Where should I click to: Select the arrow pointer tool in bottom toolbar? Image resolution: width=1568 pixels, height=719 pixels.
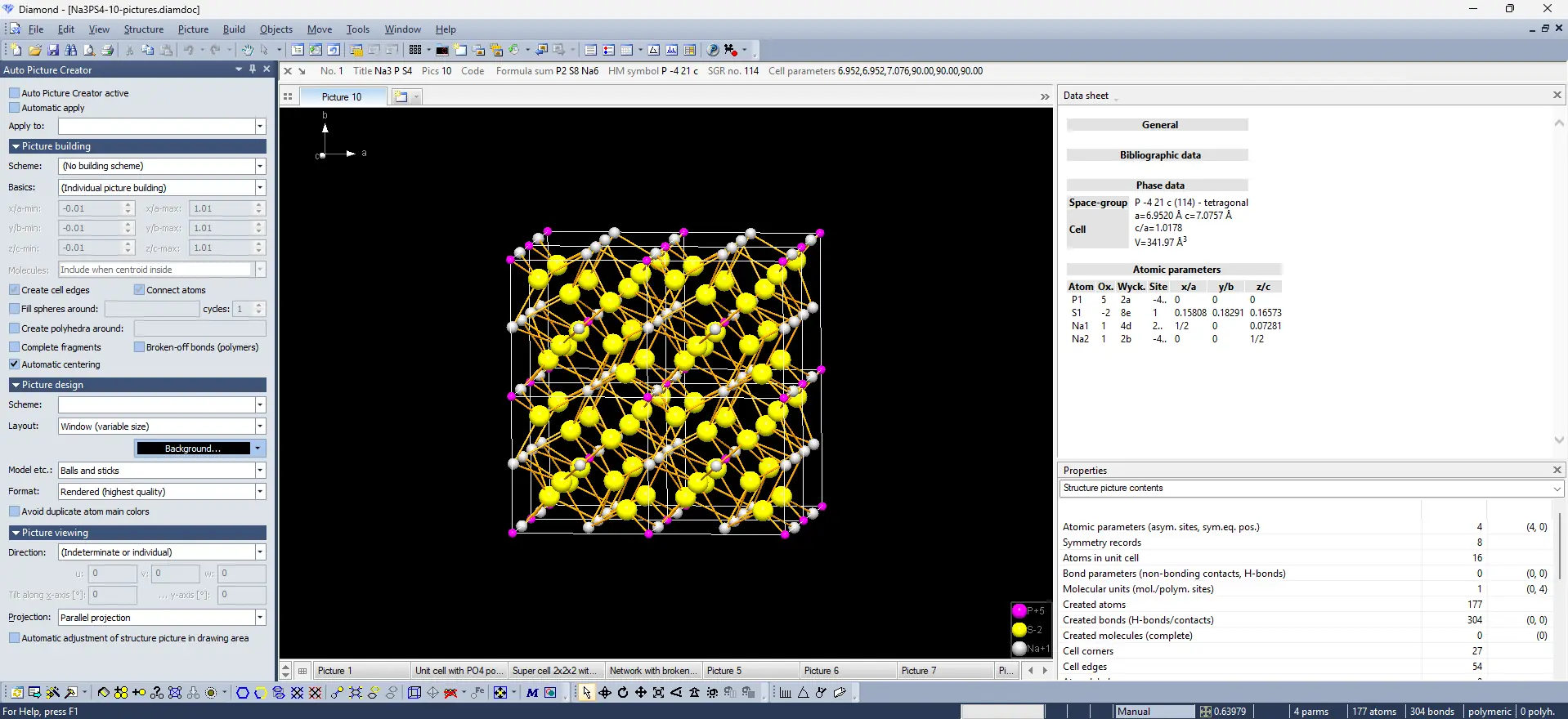[587, 692]
